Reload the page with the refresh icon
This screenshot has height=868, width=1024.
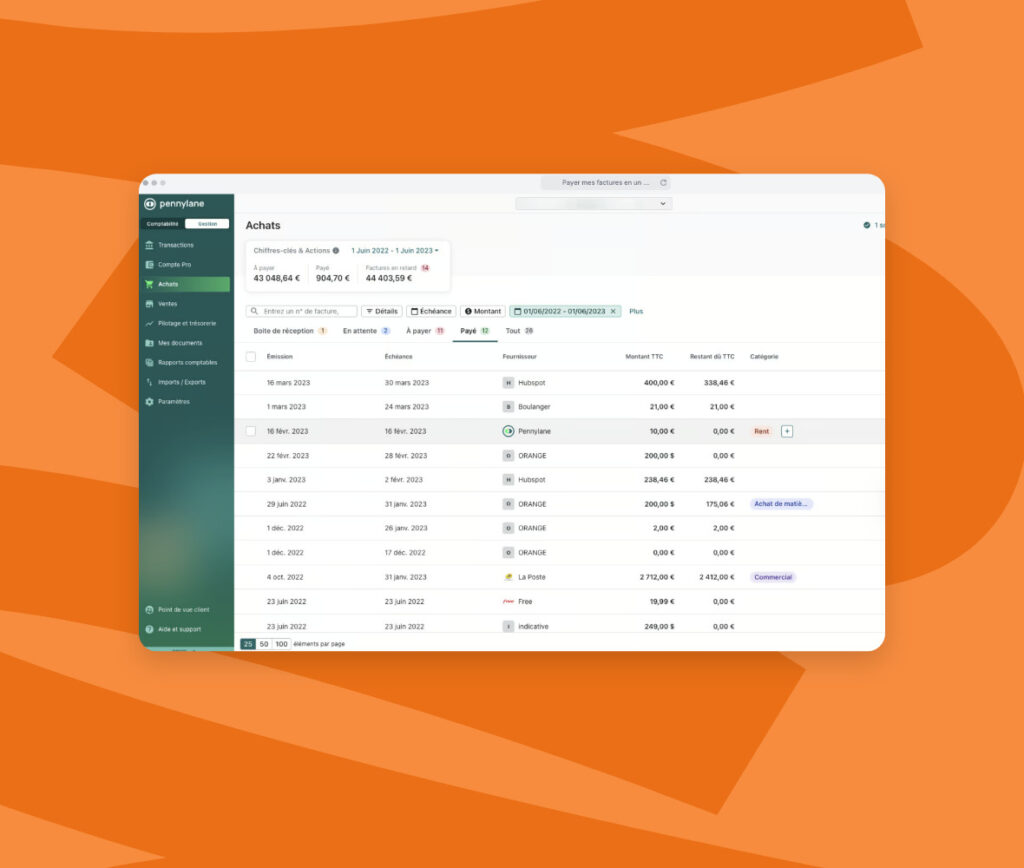[663, 183]
